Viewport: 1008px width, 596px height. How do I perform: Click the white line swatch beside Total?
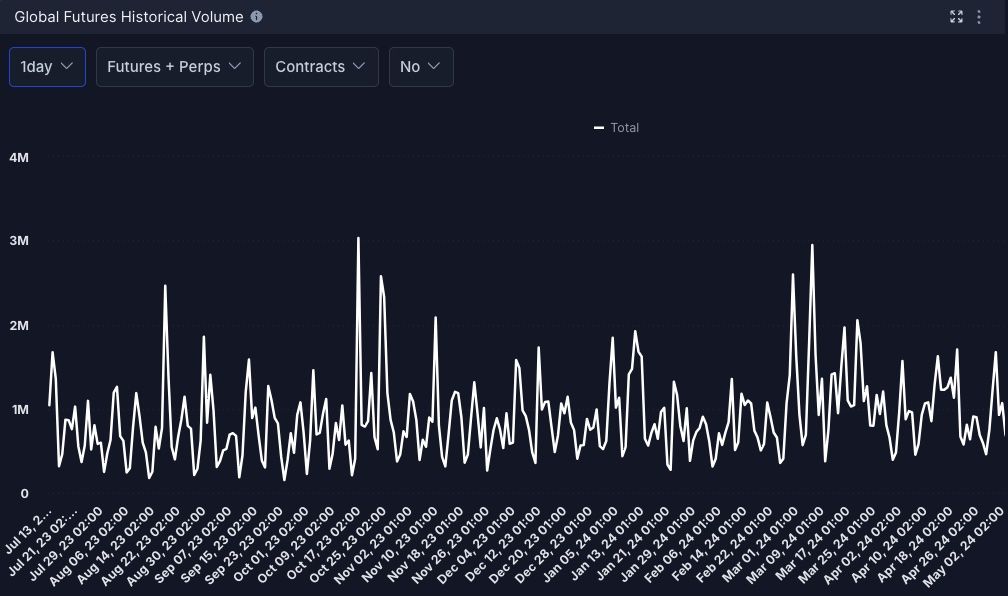coord(599,128)
